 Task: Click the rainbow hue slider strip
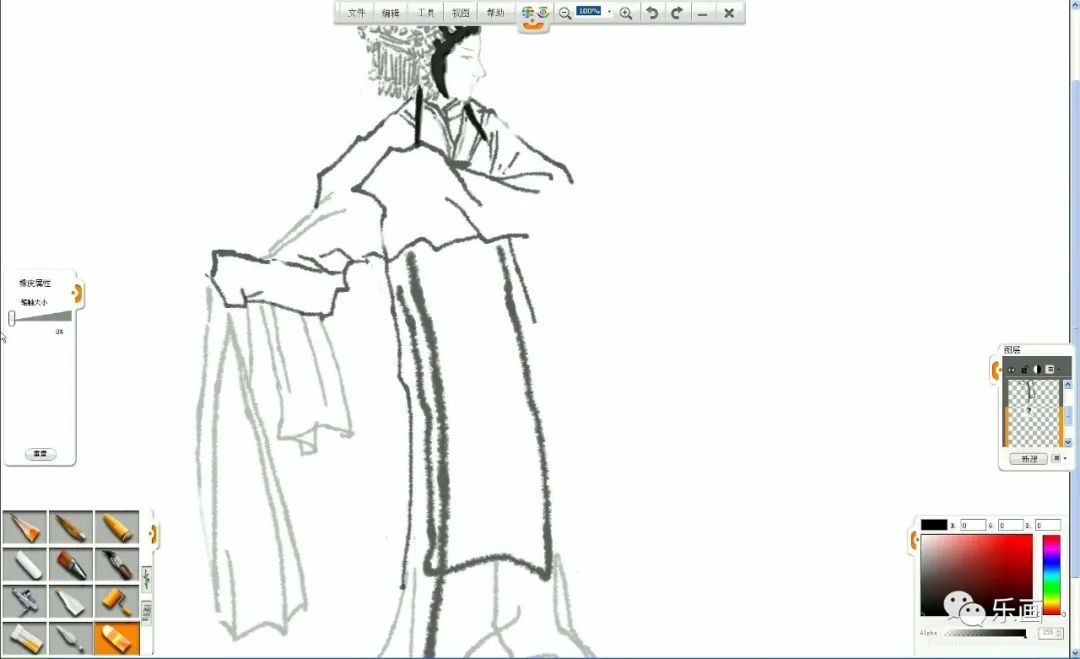coord(1051,574)
